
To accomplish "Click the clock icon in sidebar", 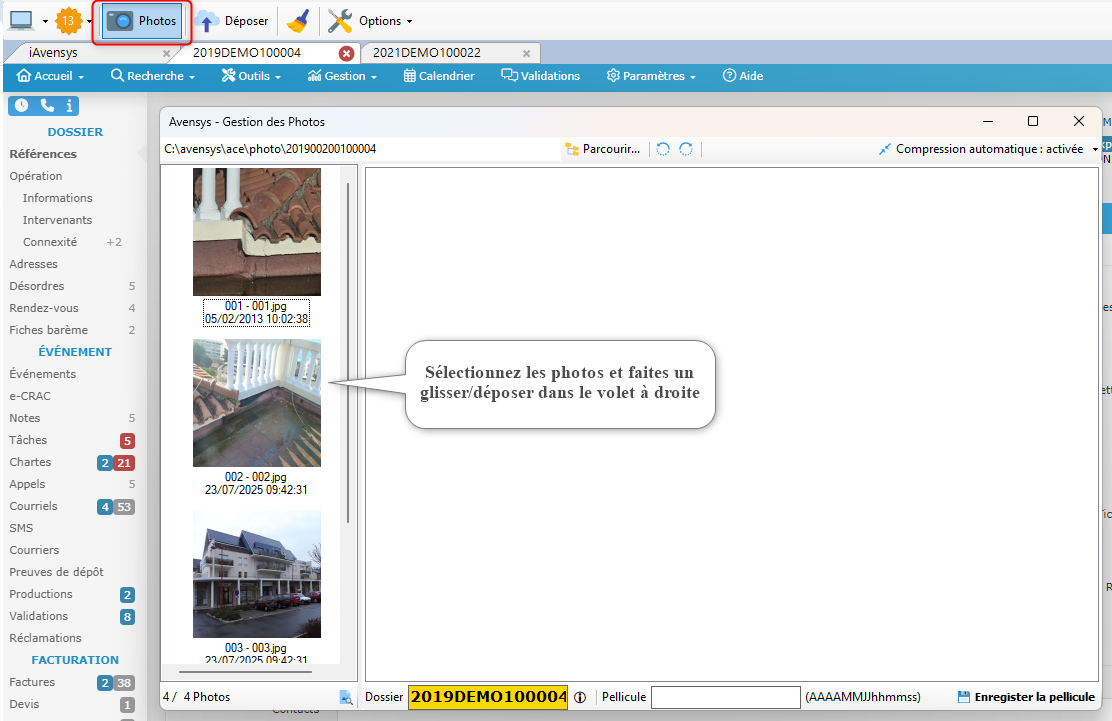I will tap(21, 105).
